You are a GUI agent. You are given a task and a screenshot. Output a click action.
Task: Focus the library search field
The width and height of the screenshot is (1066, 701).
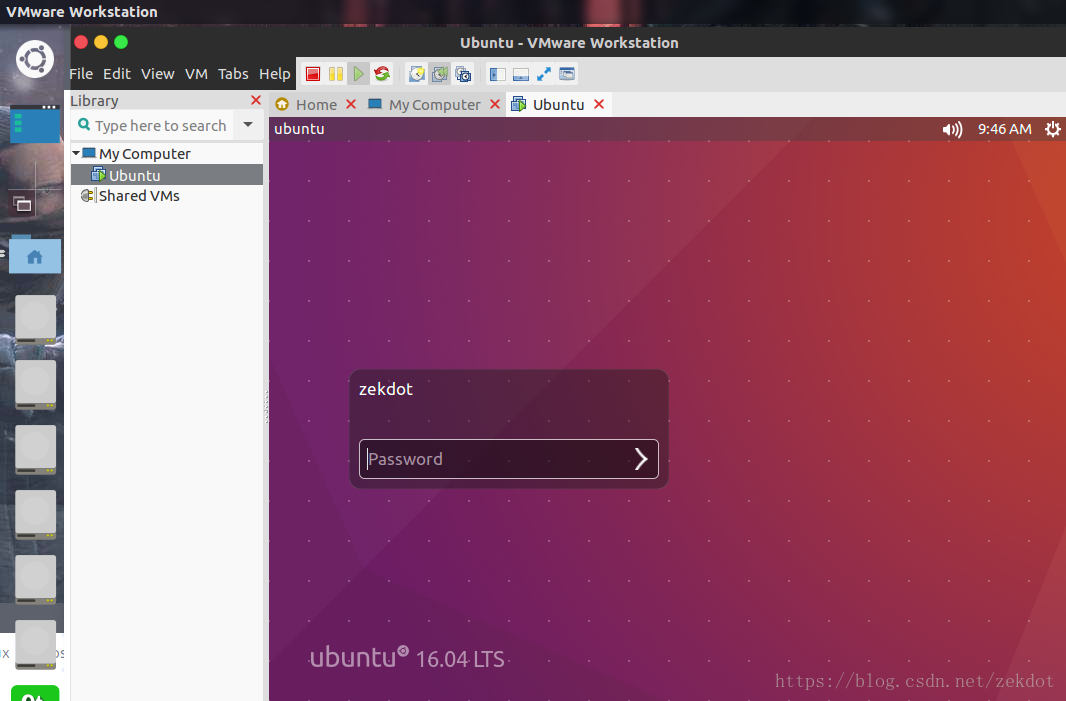[154, 126]
